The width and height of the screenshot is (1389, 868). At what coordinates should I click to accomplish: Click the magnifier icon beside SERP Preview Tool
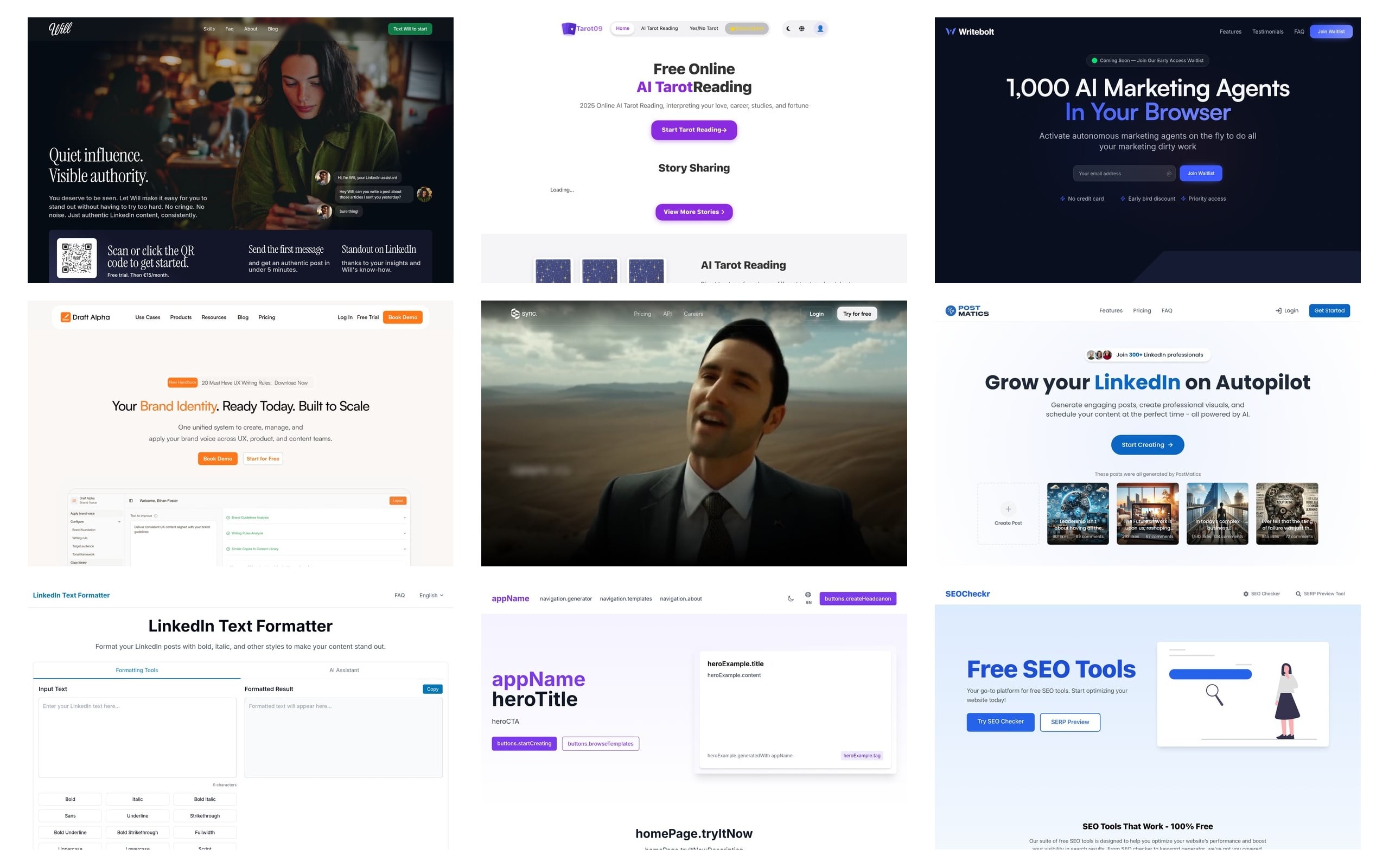[1298, 593]
